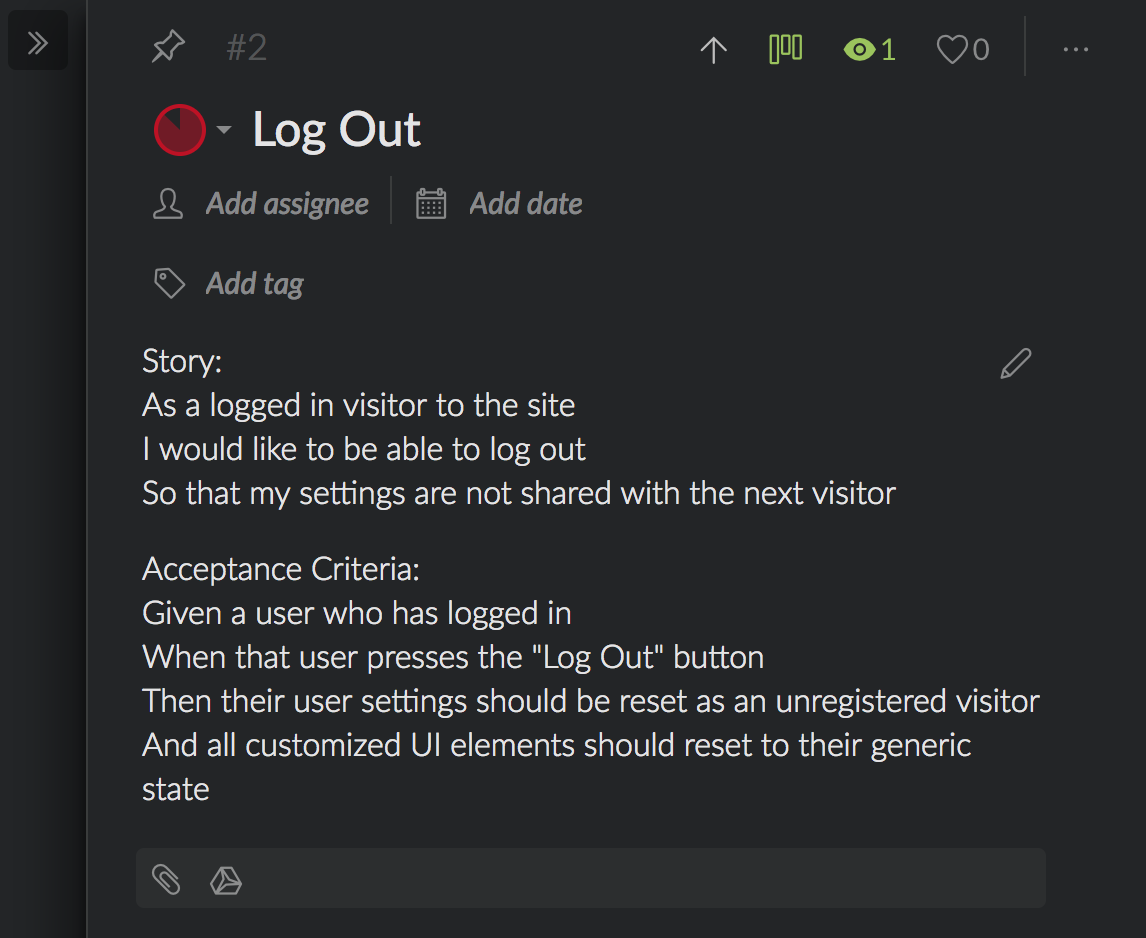This screenshot has height=938, width=1146.
Task: Pin this card using the pushpin icon
Action: (x=167, y=47)
